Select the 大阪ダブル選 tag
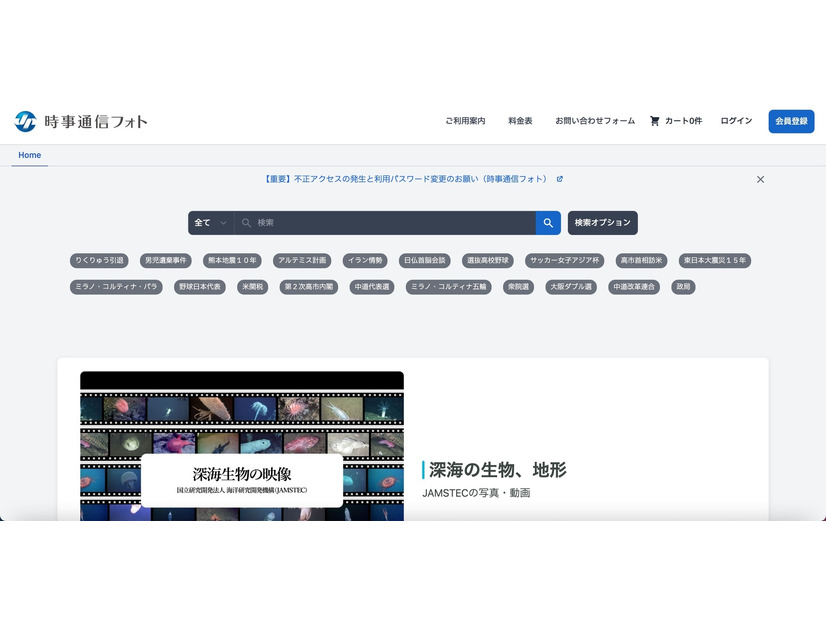Image resolution: width=826 pixels, height=620 pixels. point(571,287)
